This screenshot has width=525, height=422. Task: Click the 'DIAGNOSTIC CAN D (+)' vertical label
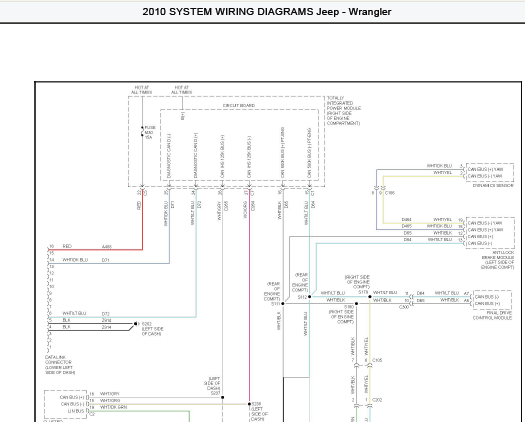tap(196, 155)
